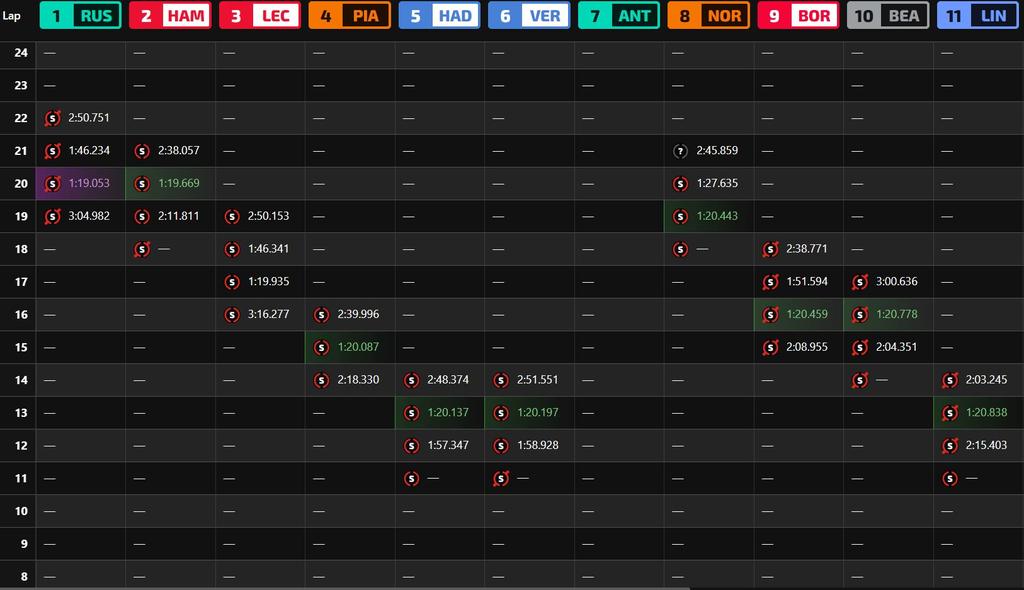This screenshot has width=1024, height=590.
Task: Click the purple lap time 1:19.053
Action: pos(89,183)
